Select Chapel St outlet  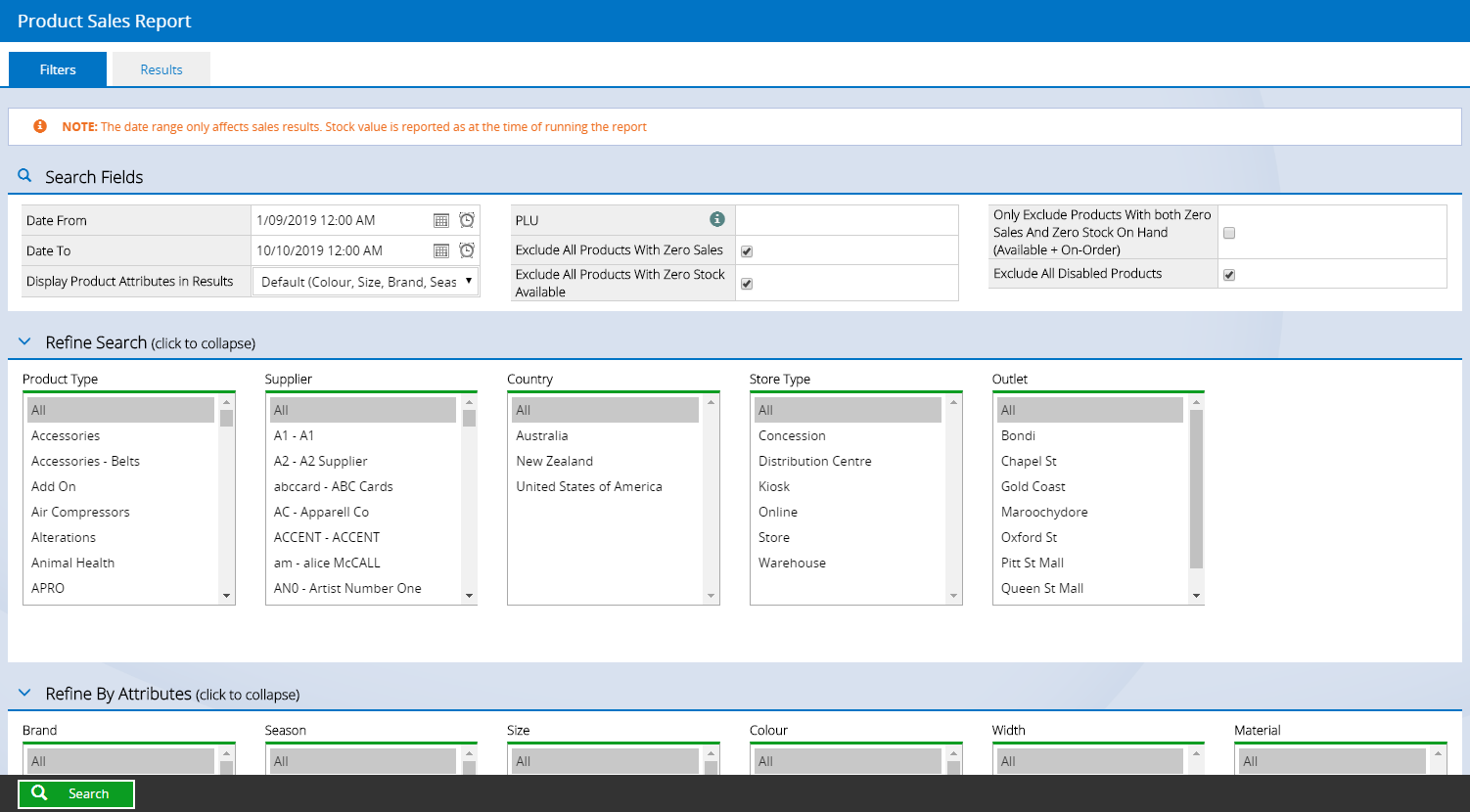click(x=1090, y=461)
